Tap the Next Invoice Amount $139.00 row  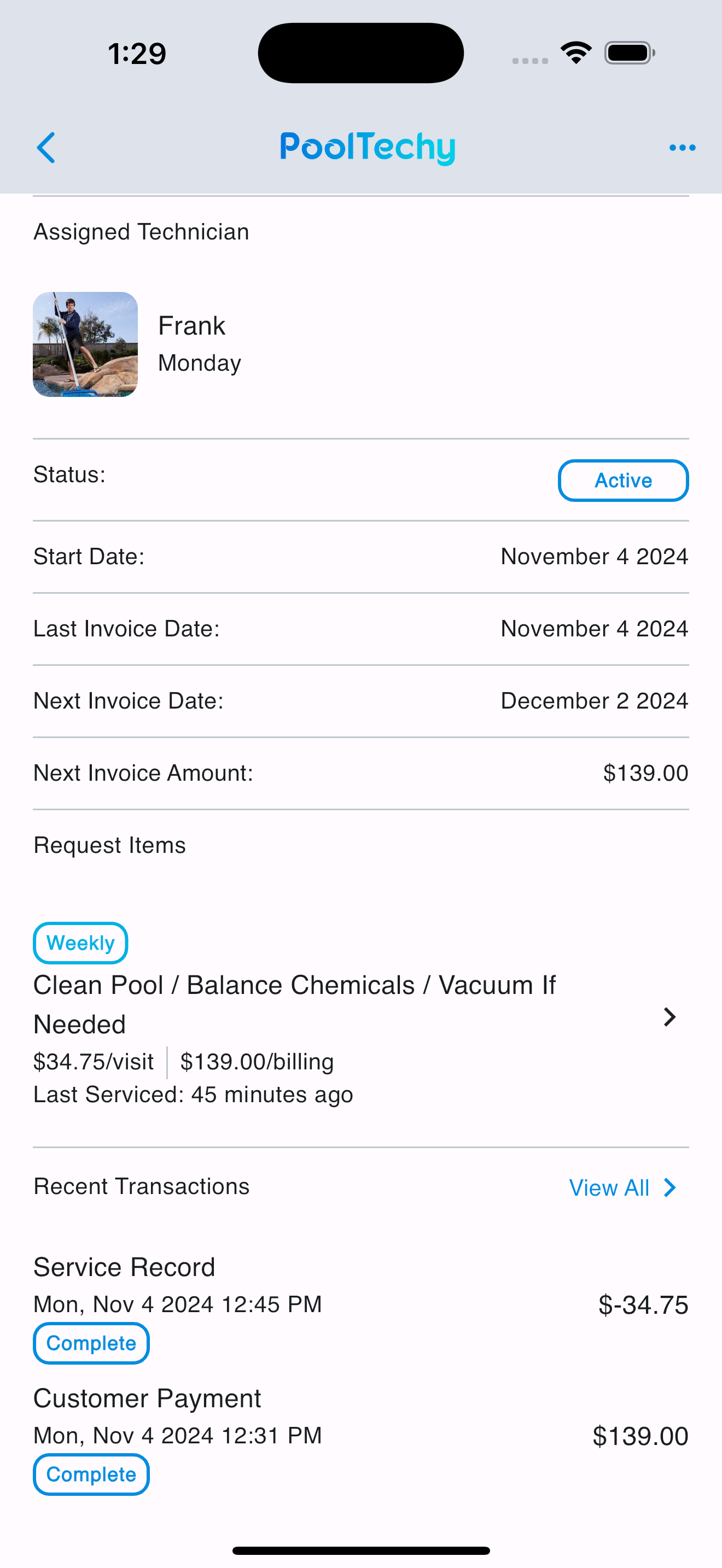click(x=360, y=773)
